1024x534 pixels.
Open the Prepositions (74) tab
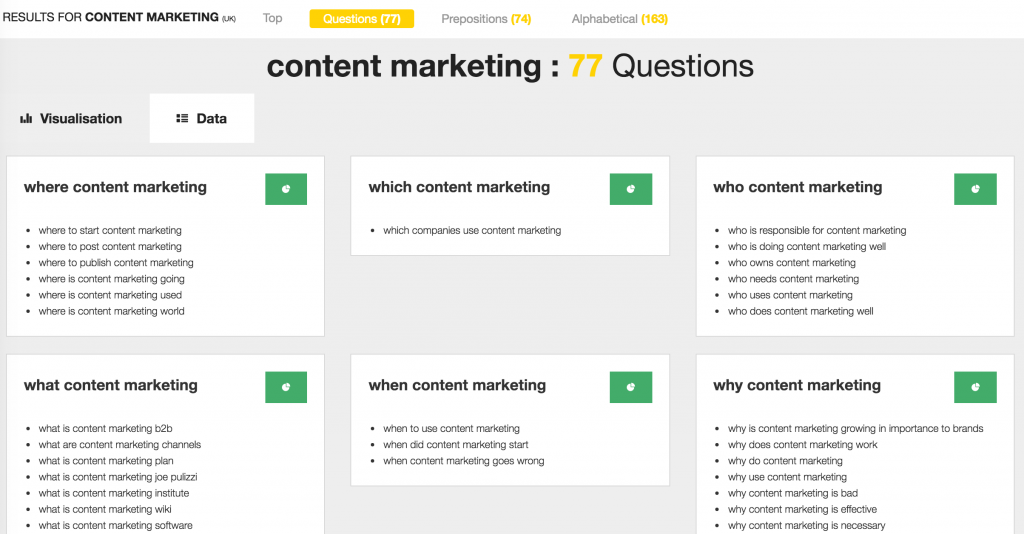pyautogui.click(x=486, y=18)
